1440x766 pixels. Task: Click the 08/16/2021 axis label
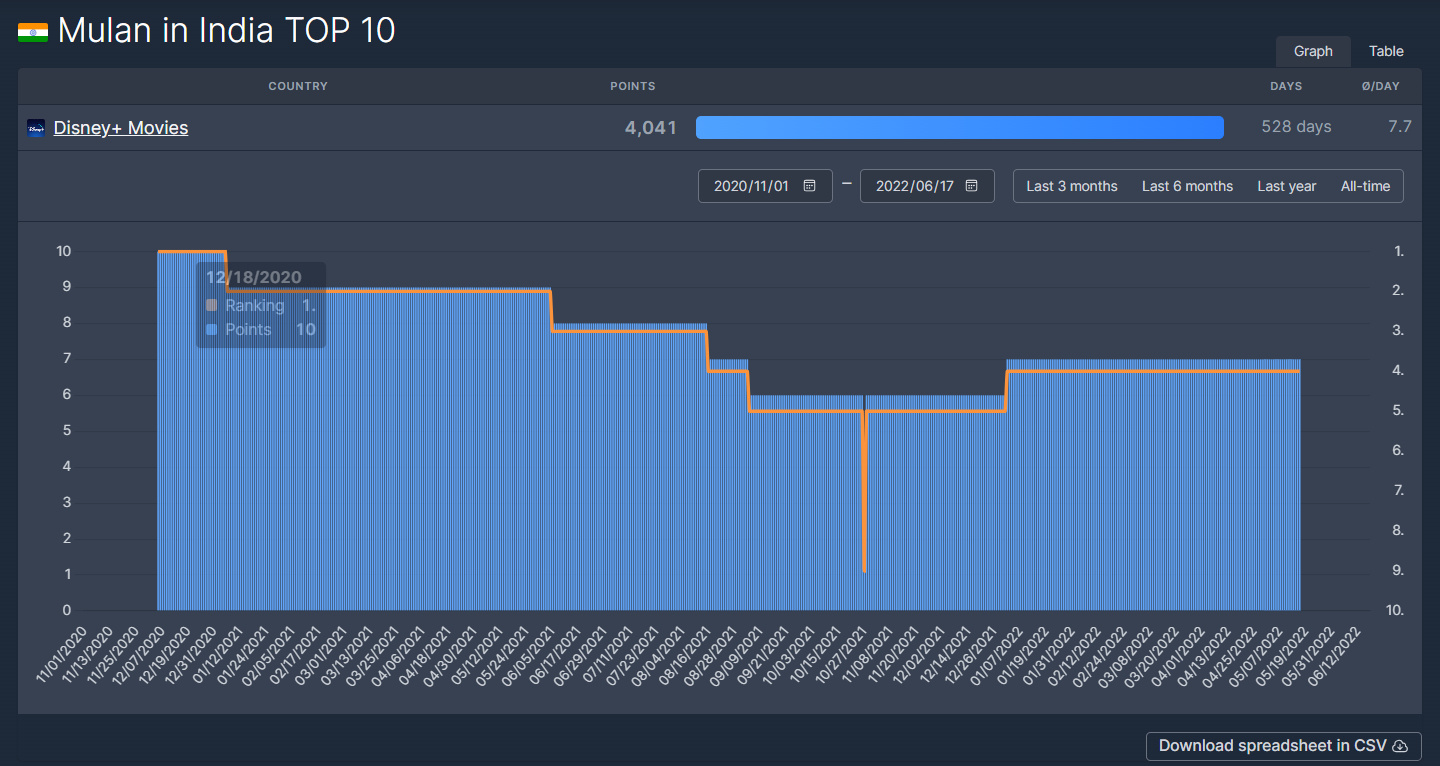coord(685,655)
